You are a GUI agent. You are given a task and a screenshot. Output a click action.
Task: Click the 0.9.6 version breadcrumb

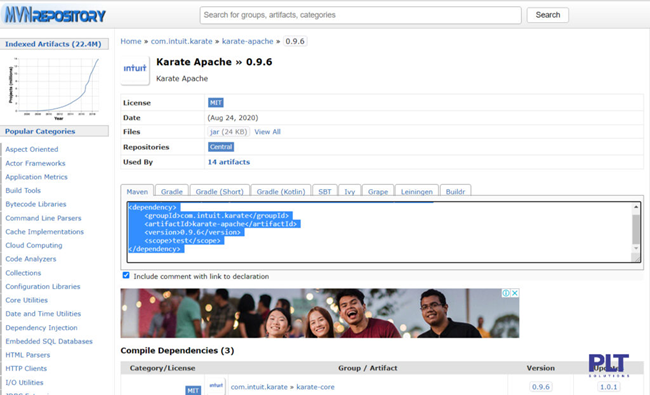point(295,41)
